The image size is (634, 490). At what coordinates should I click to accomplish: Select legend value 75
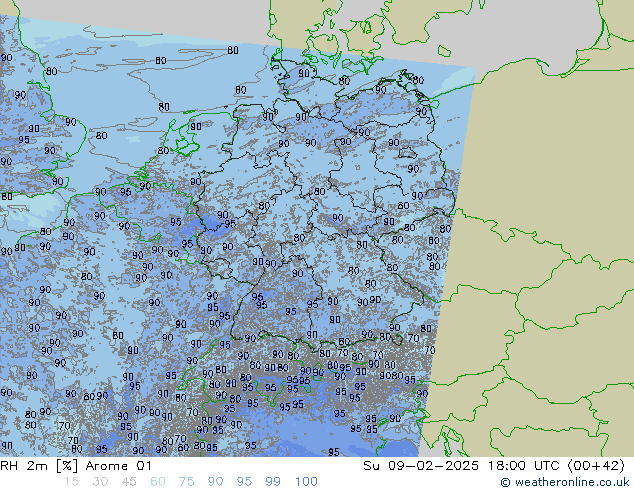point(186,482)
